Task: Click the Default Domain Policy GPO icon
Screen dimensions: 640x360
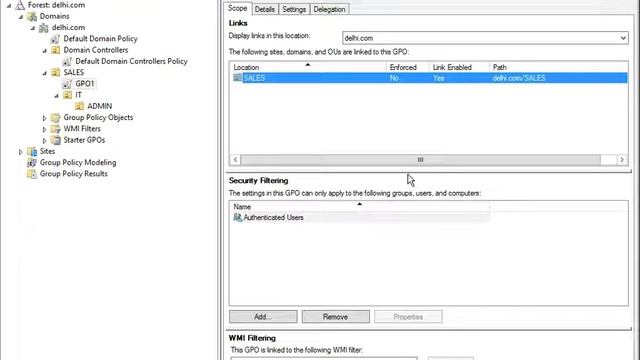Action: tap(55, 39)
